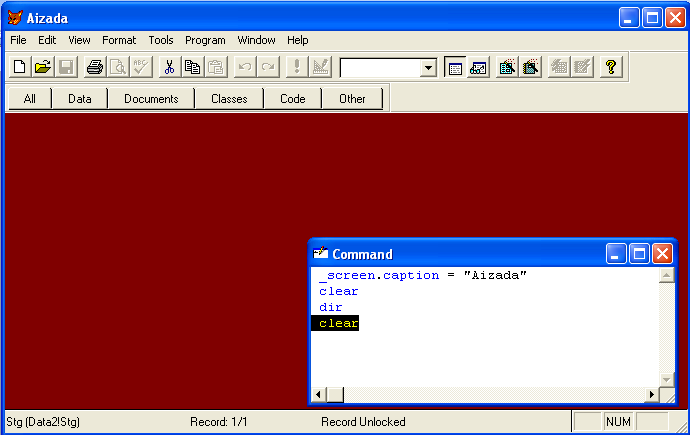Click Stg (Data2!Stg) in the status bar
This screenshot has height=435, width=690.
point(43,422)
